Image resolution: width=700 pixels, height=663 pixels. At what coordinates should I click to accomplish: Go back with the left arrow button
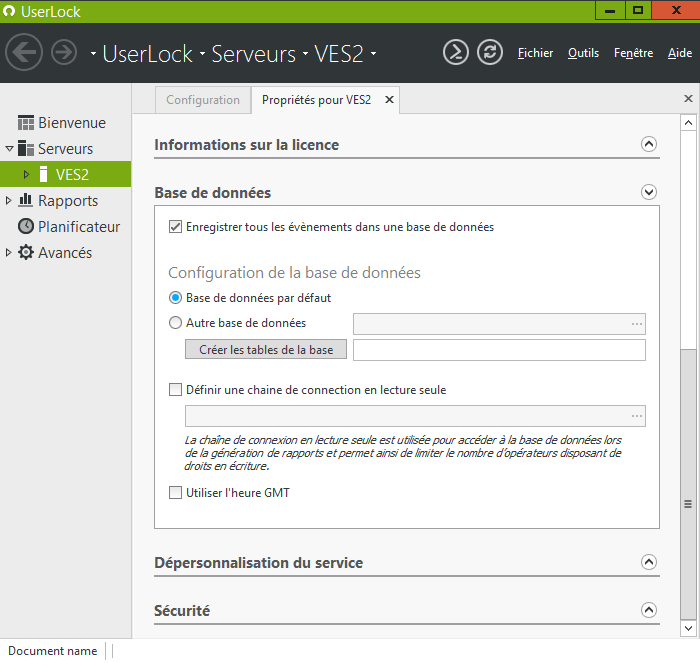click(x=24, y=52)
